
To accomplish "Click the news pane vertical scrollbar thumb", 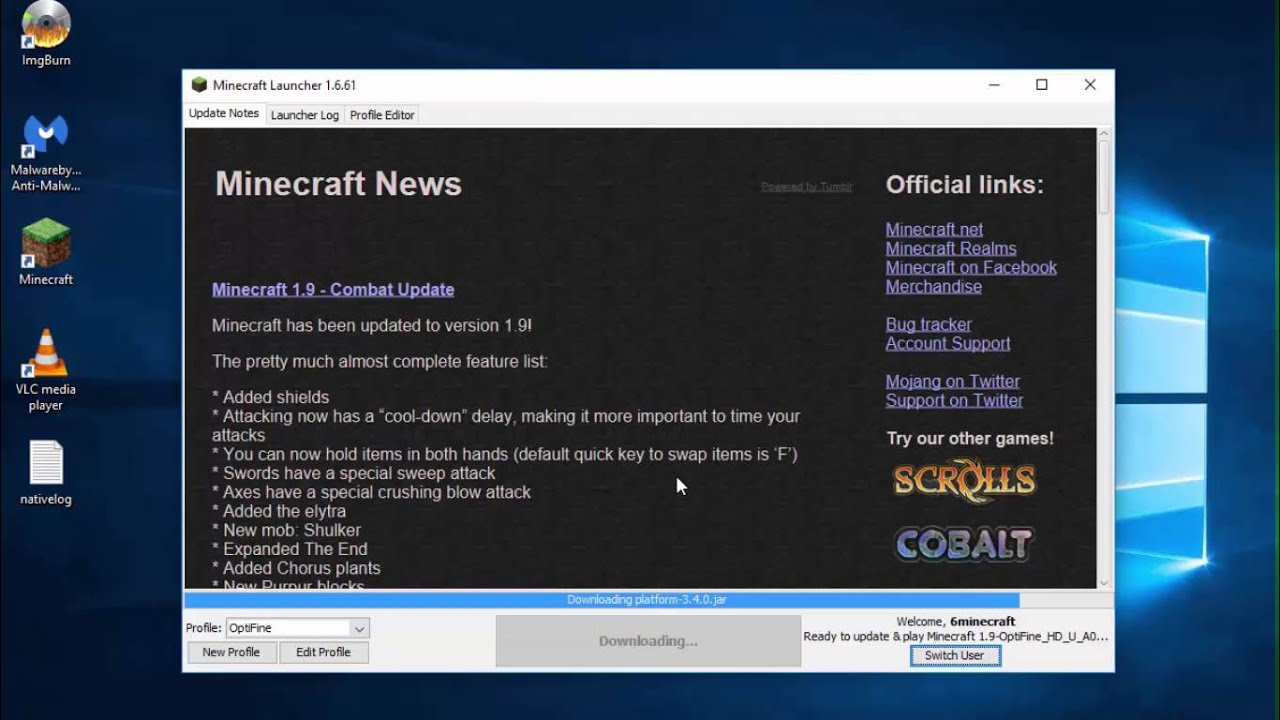I will pyautogui.click(x=1104, y=176).
